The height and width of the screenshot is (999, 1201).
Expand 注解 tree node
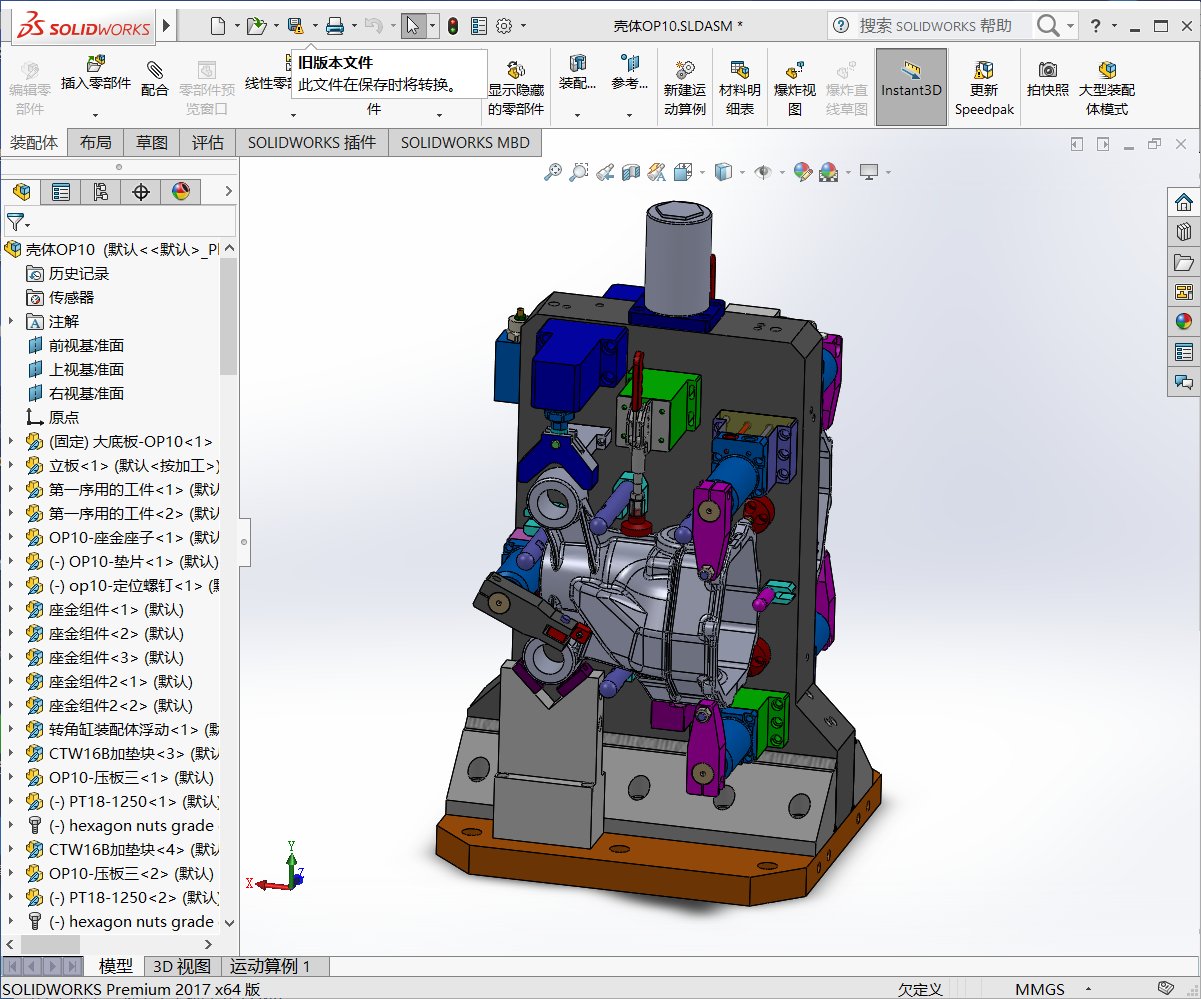(11, 321)
